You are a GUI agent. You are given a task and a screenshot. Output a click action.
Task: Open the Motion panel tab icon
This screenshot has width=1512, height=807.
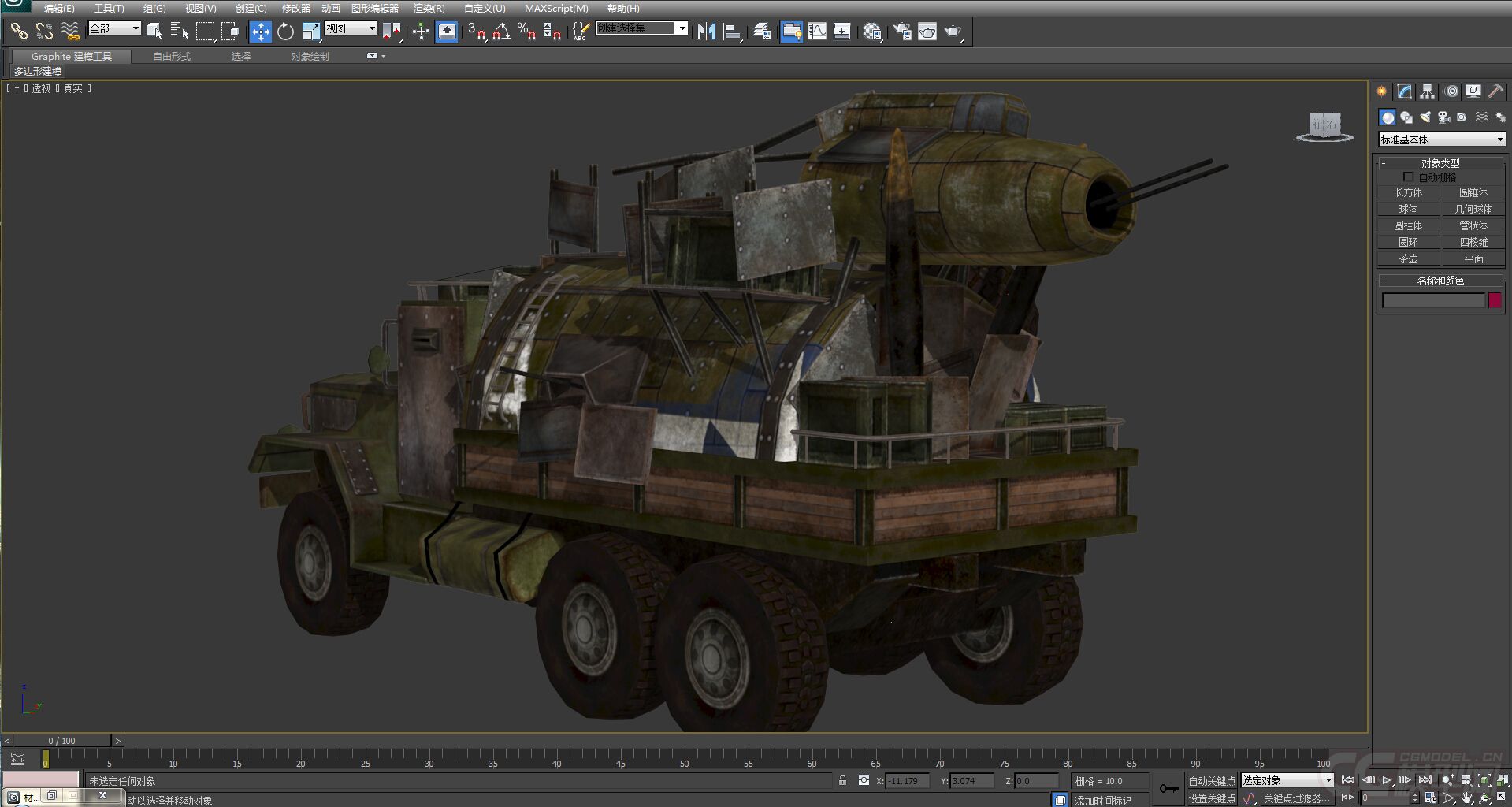pyautogui.click(x=1451, y=91)
